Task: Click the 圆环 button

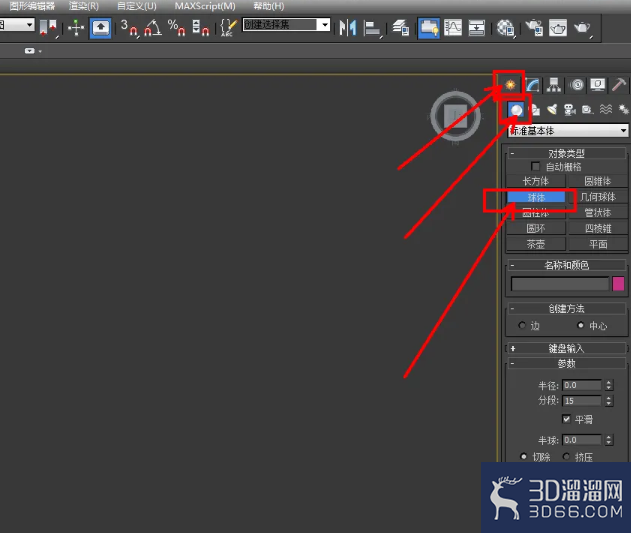Action: [x=536, y=228]
